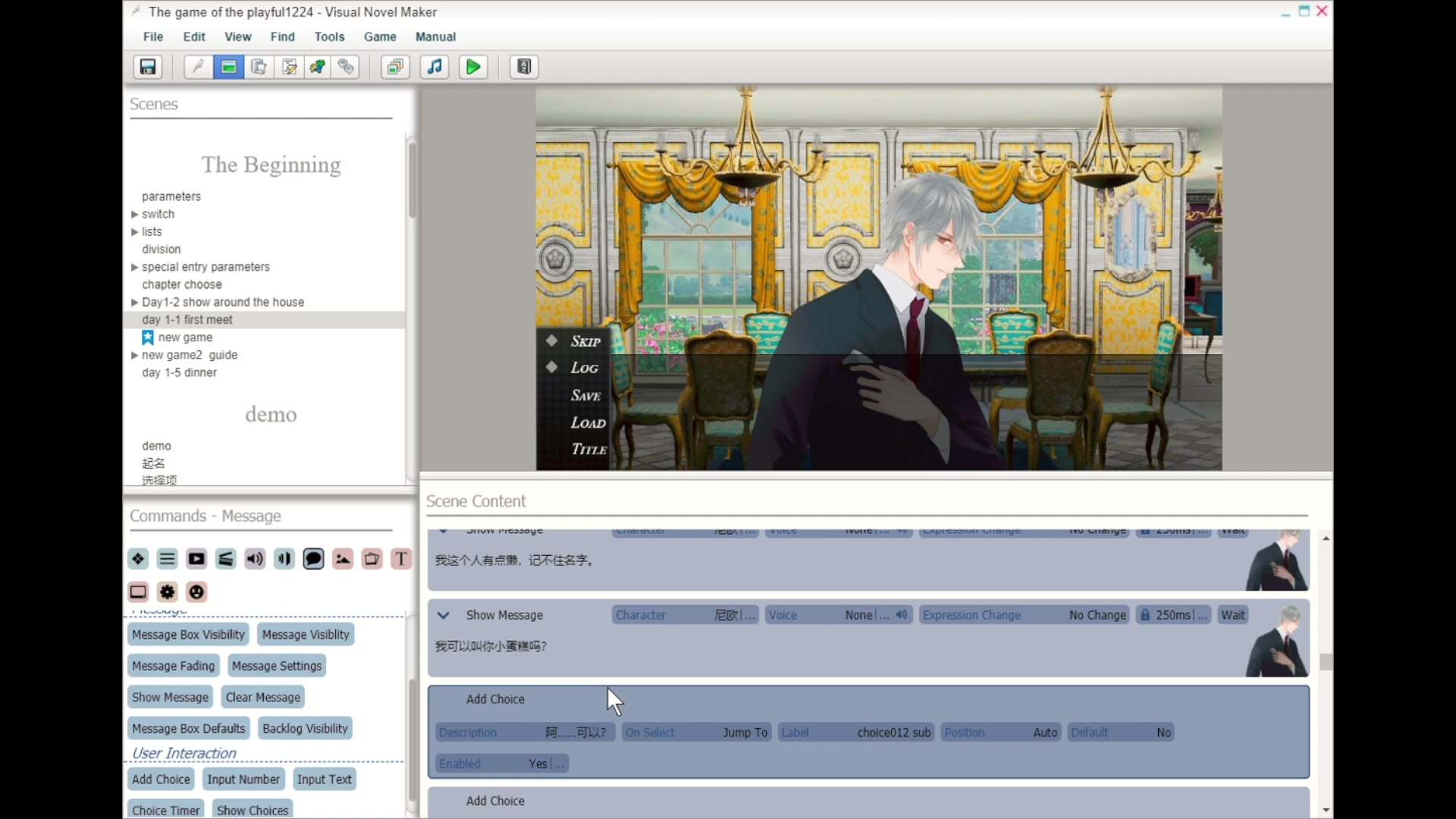
Task: Open the music note audio toolbar icon
Action: (x=435, y=67)
